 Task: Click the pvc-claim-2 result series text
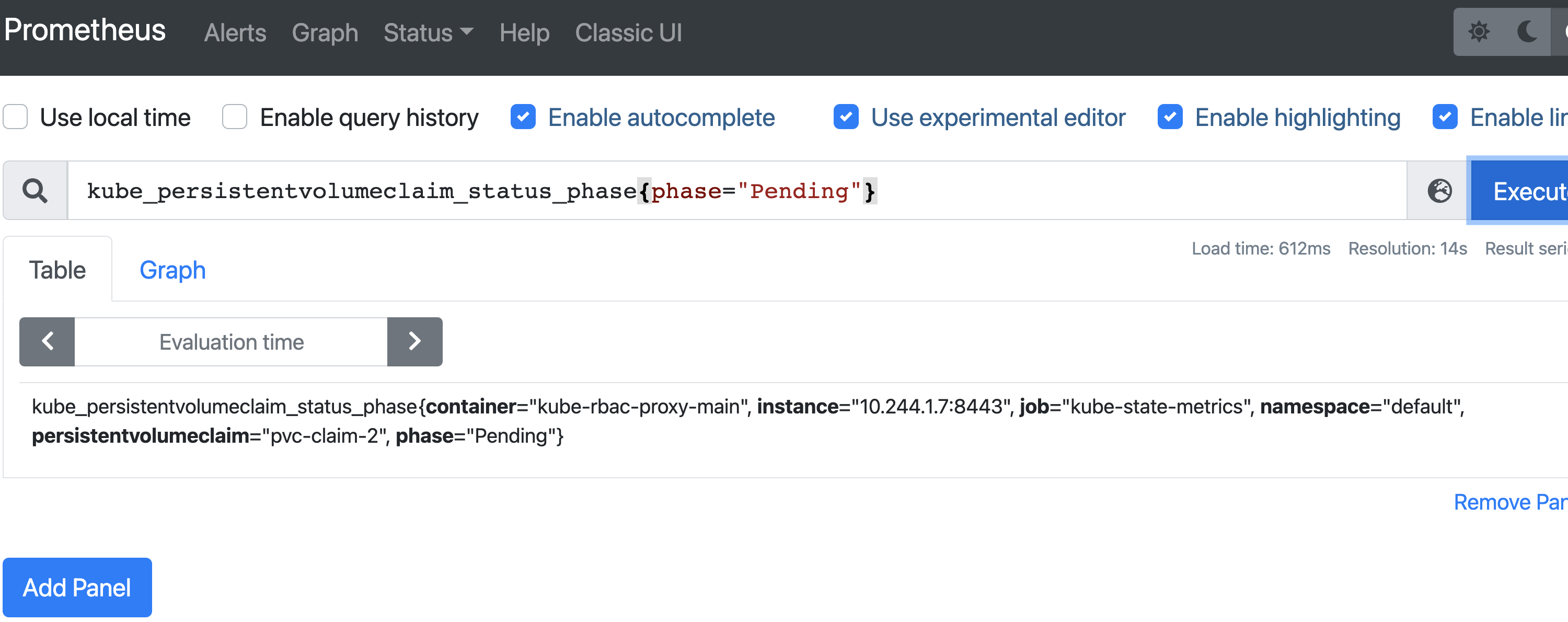pyautogui.click(x=748, y=421)
